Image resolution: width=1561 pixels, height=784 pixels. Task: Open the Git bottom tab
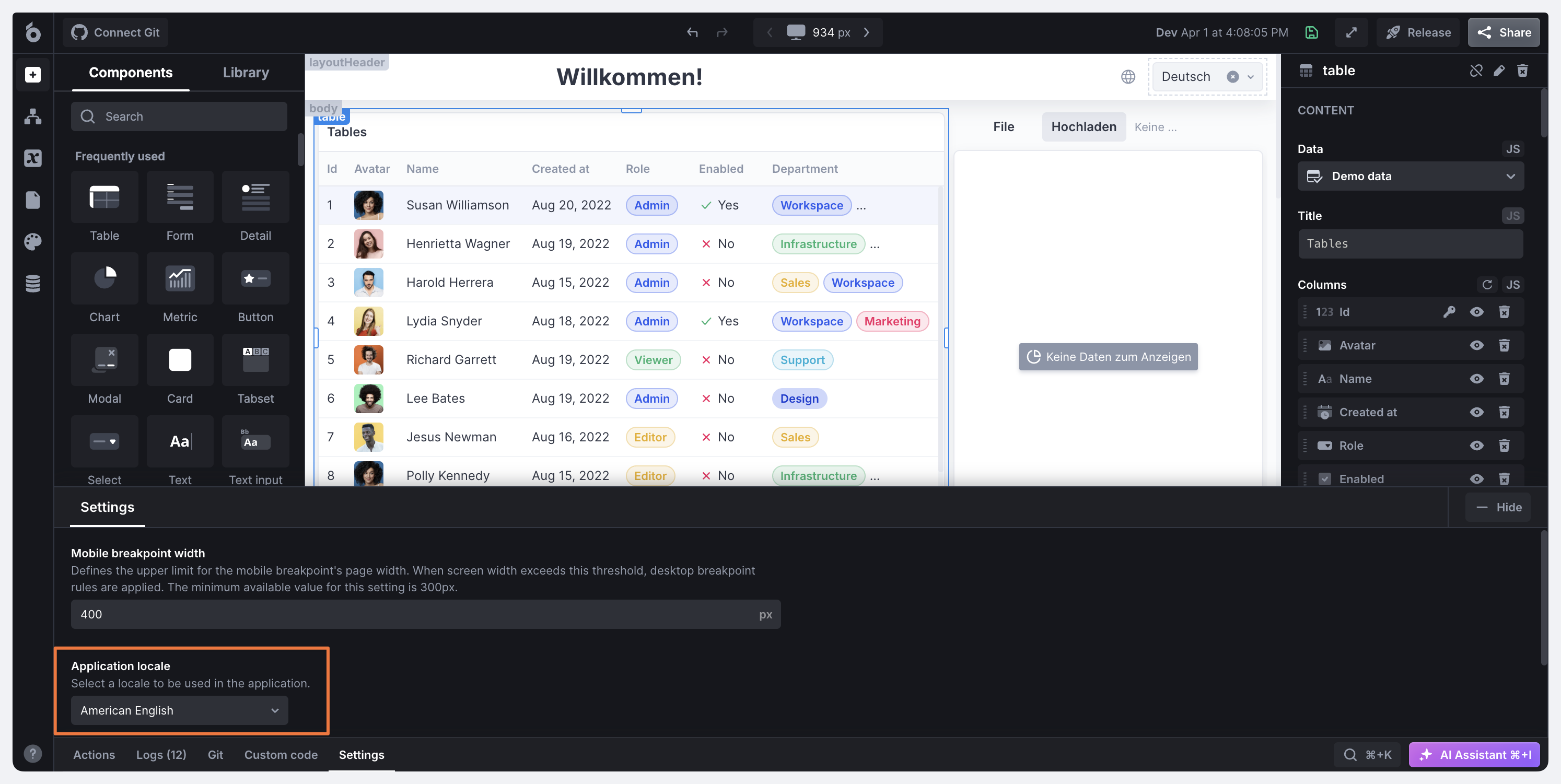[215, 754]
